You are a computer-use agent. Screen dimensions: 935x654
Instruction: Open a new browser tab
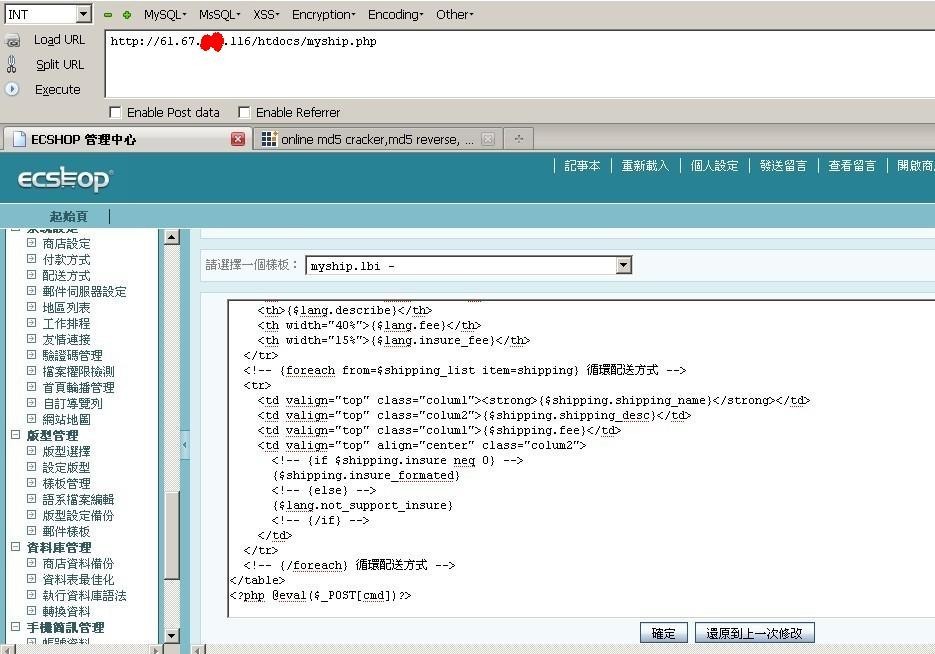pyautogui.click(x=519, y=139)
